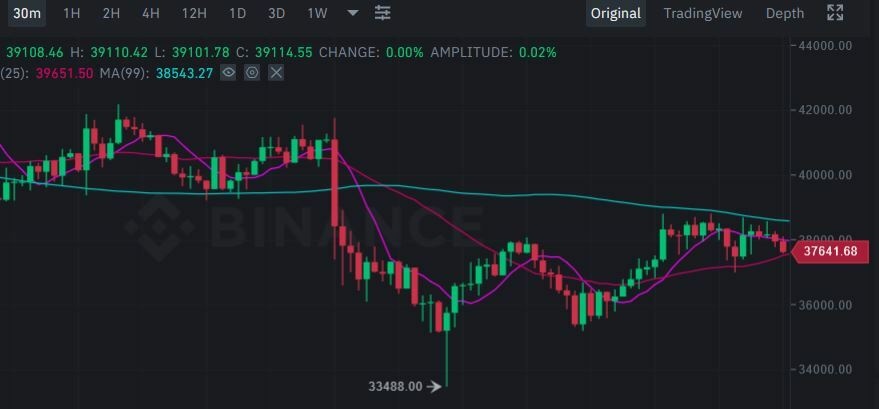Select the 1W interval
The width and height of the screenshot is (879, 409).
[x=317, y=13]
